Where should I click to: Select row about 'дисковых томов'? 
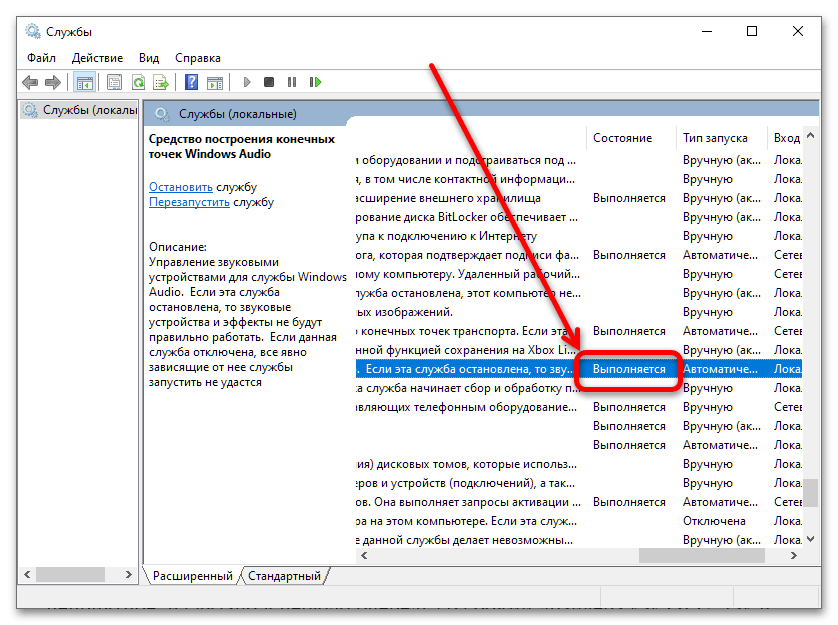pyautogui.click(x=579, y=464)
